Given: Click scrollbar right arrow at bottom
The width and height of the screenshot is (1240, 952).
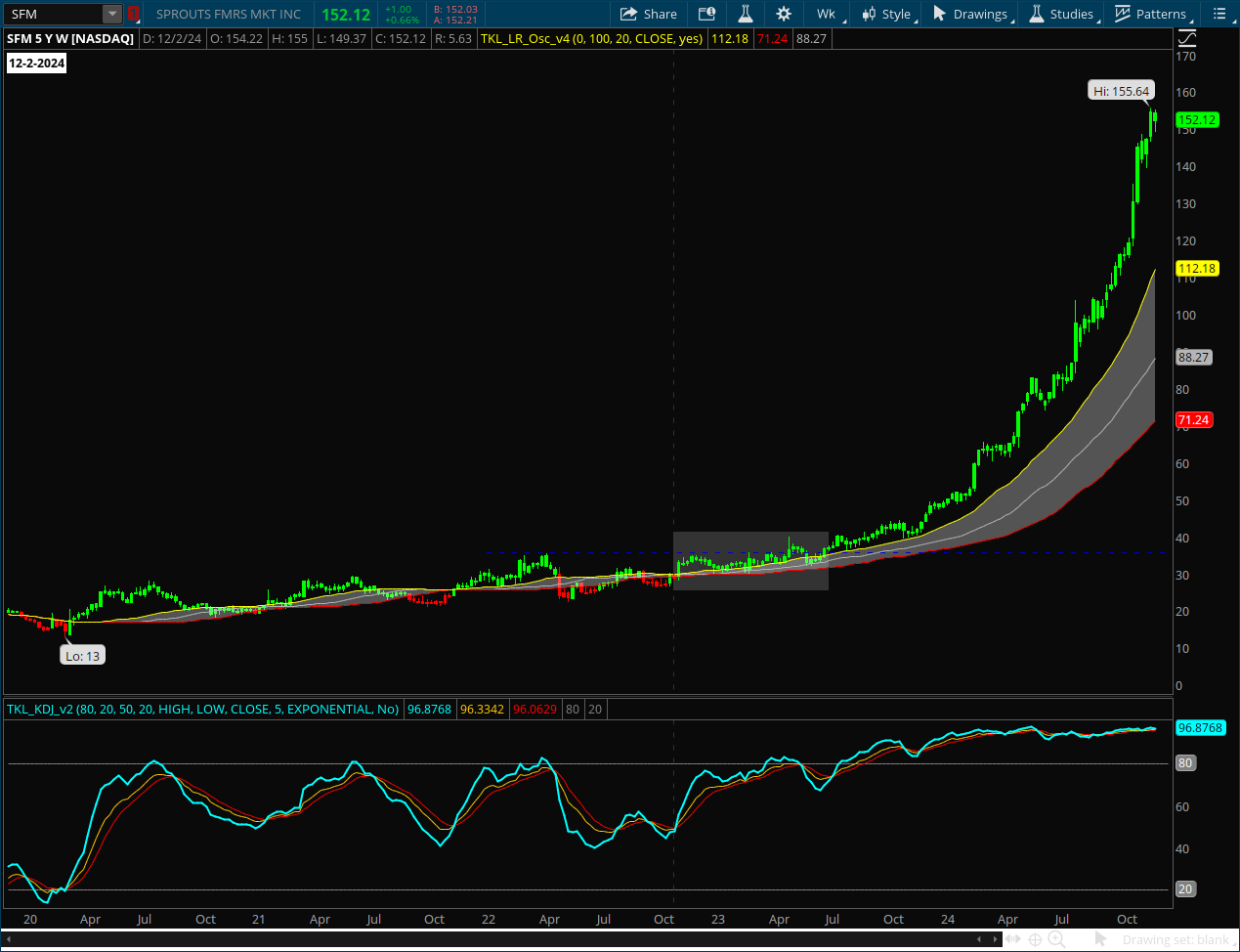Looking at the screenshot, I should point(996,939).
